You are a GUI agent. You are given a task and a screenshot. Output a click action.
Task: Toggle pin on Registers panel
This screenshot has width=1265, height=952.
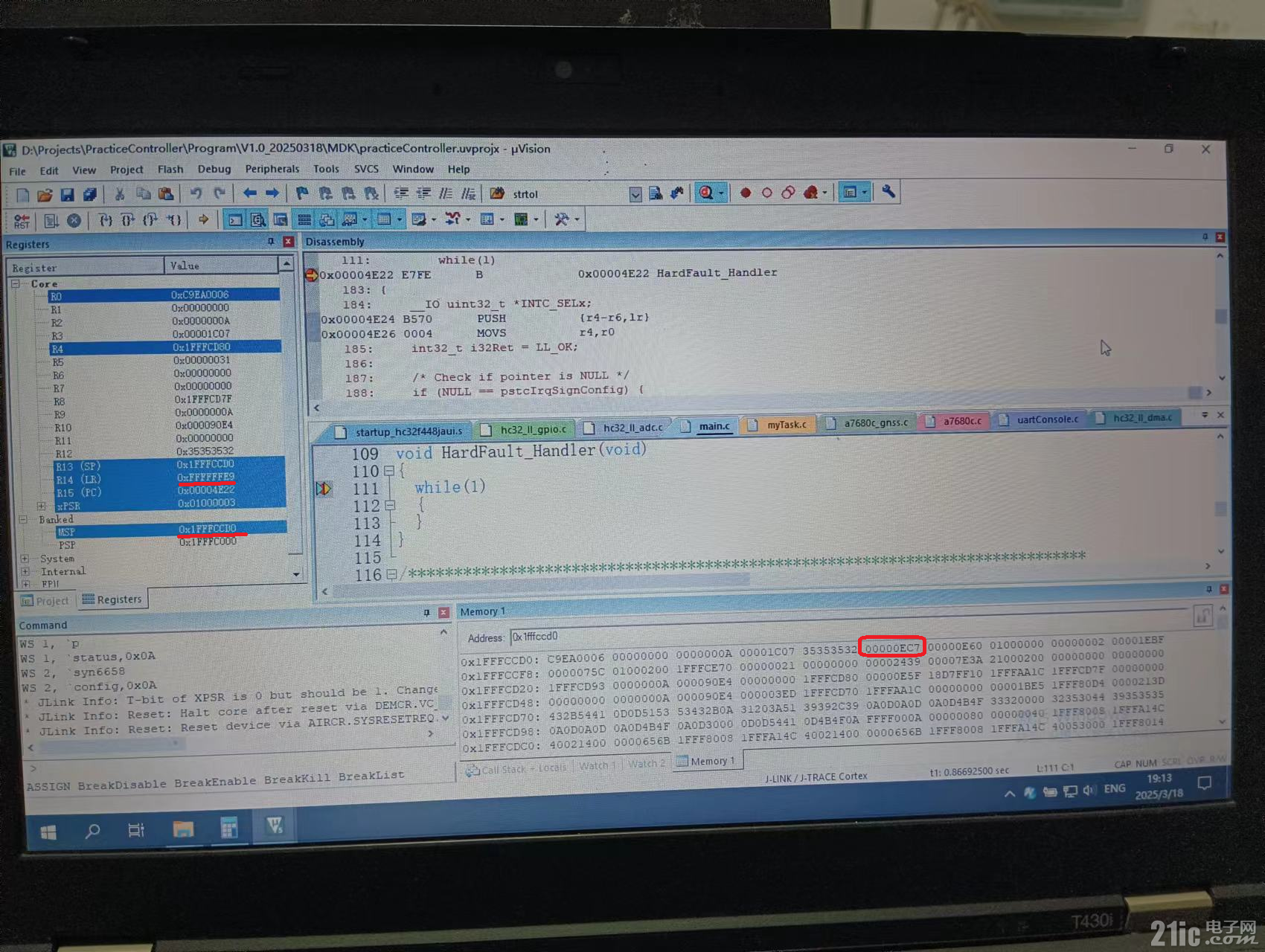271,242
